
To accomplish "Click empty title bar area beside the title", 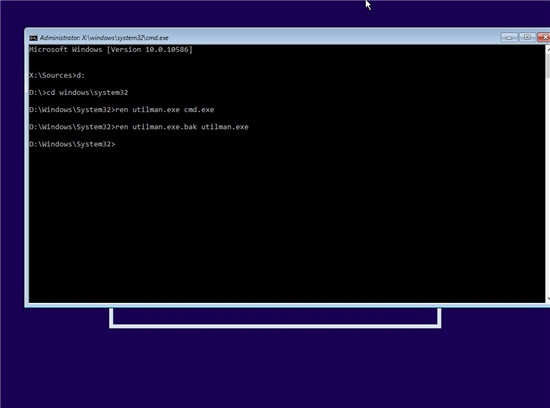I will (333, 37).
